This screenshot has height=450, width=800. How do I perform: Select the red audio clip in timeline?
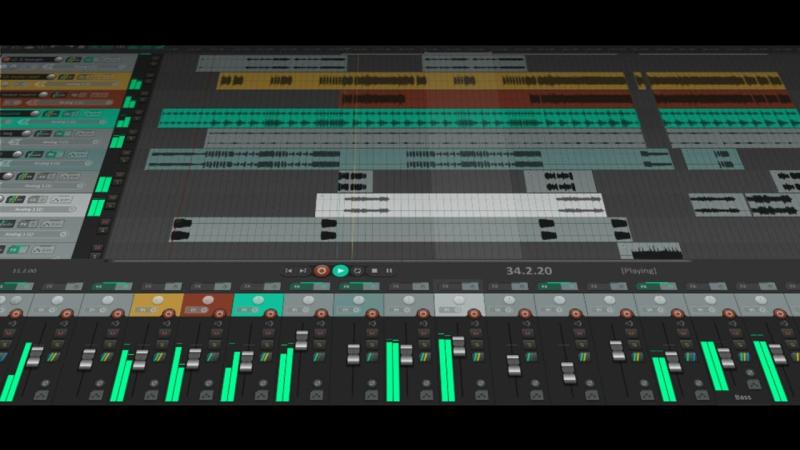pos(486,98)
